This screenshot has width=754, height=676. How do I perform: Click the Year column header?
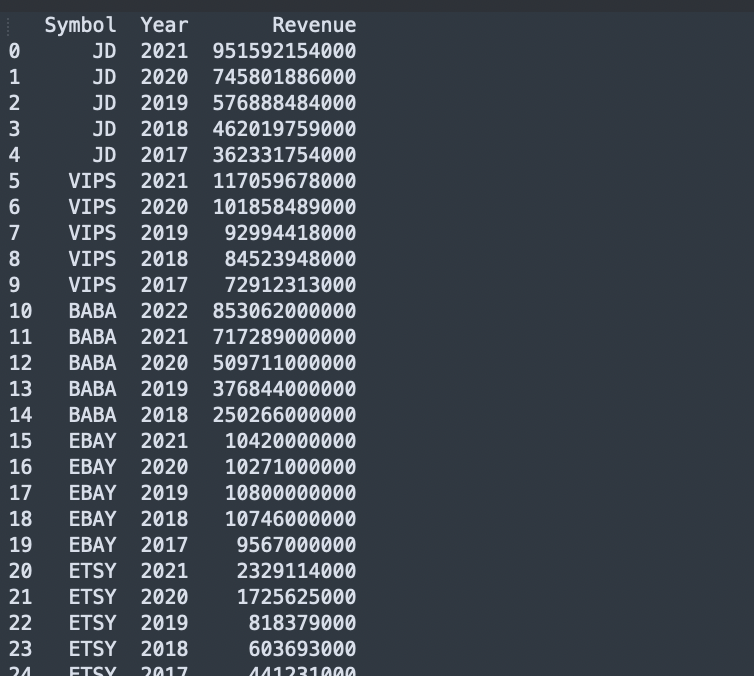(164, 25)
